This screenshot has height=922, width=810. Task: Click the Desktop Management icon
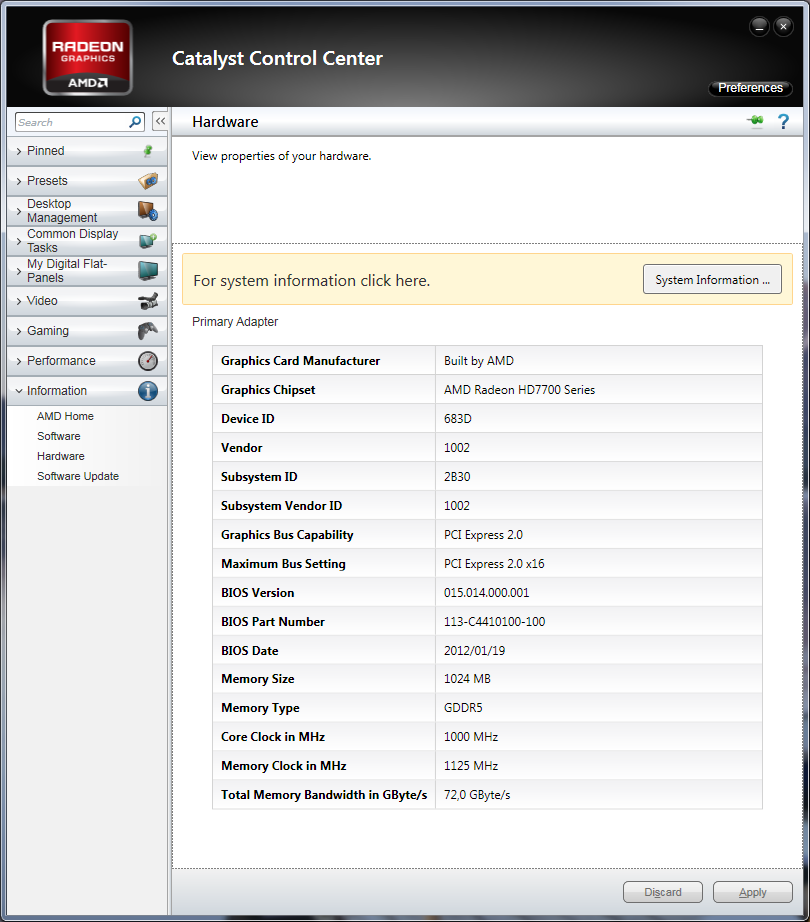[x=148, y=211]
